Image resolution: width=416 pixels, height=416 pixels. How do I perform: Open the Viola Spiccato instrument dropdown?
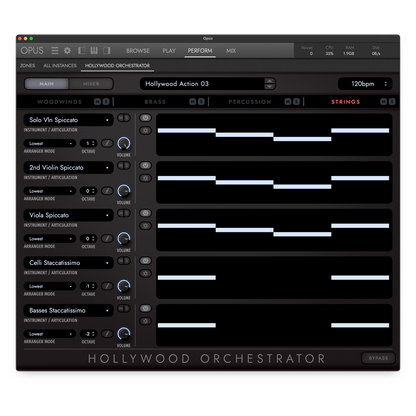click(x=68, y=215)
